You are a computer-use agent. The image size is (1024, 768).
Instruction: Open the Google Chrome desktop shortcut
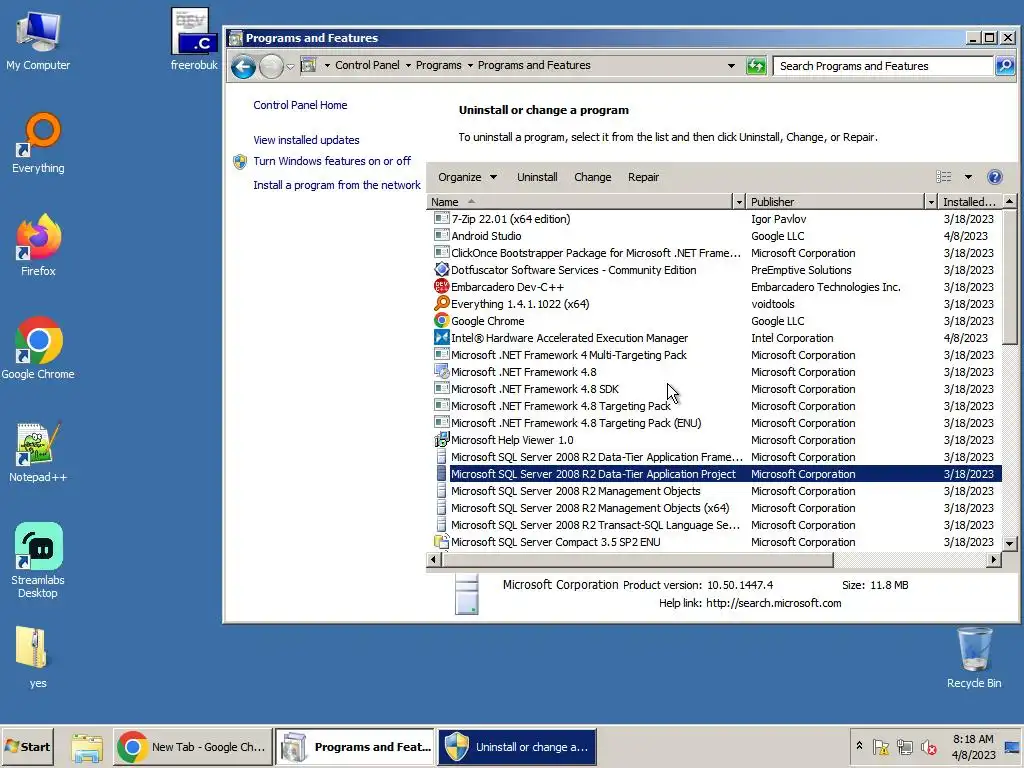coord(38,348)
